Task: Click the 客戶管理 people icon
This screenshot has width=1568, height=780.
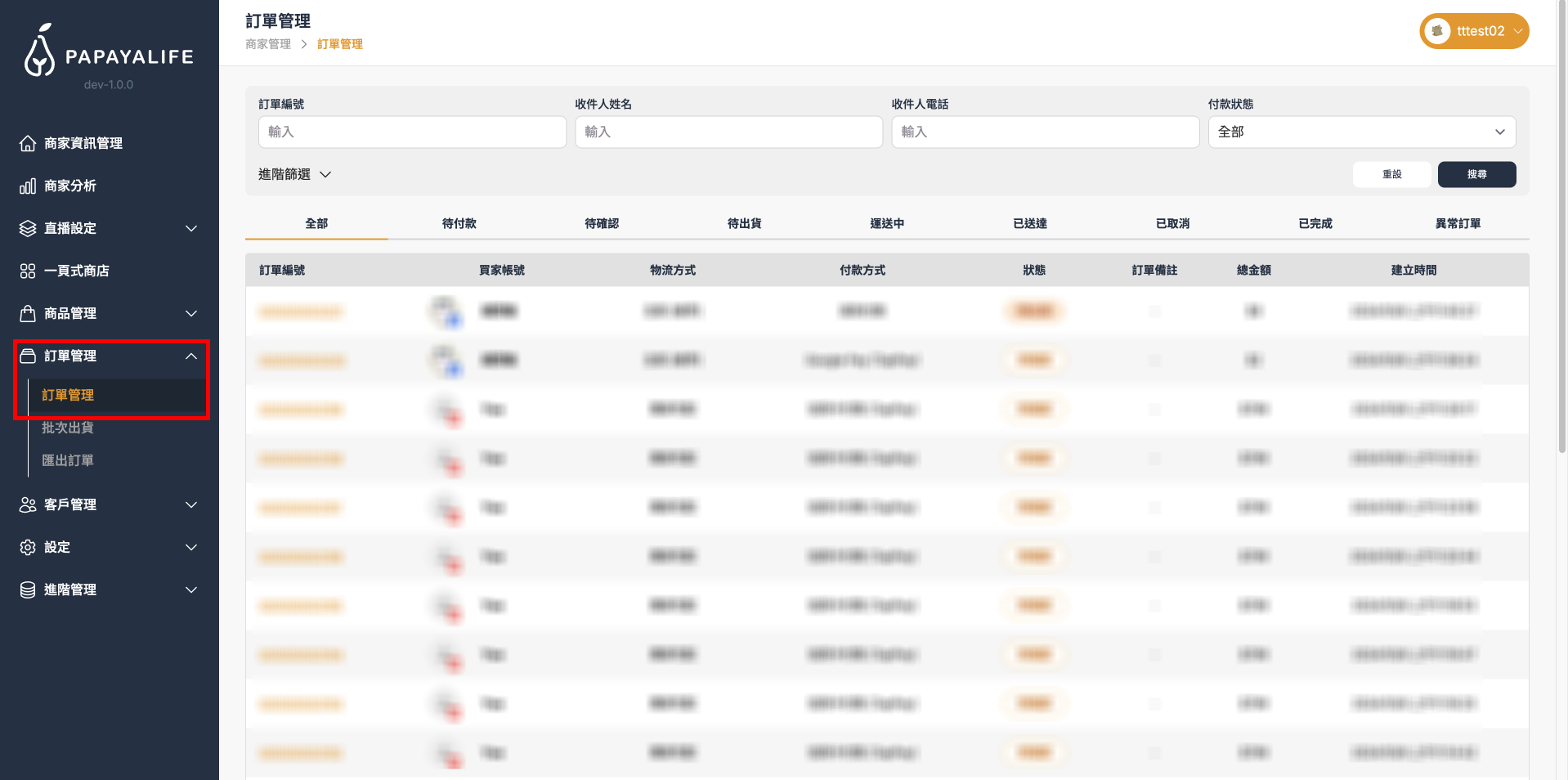Action: (x=28, y=505)
